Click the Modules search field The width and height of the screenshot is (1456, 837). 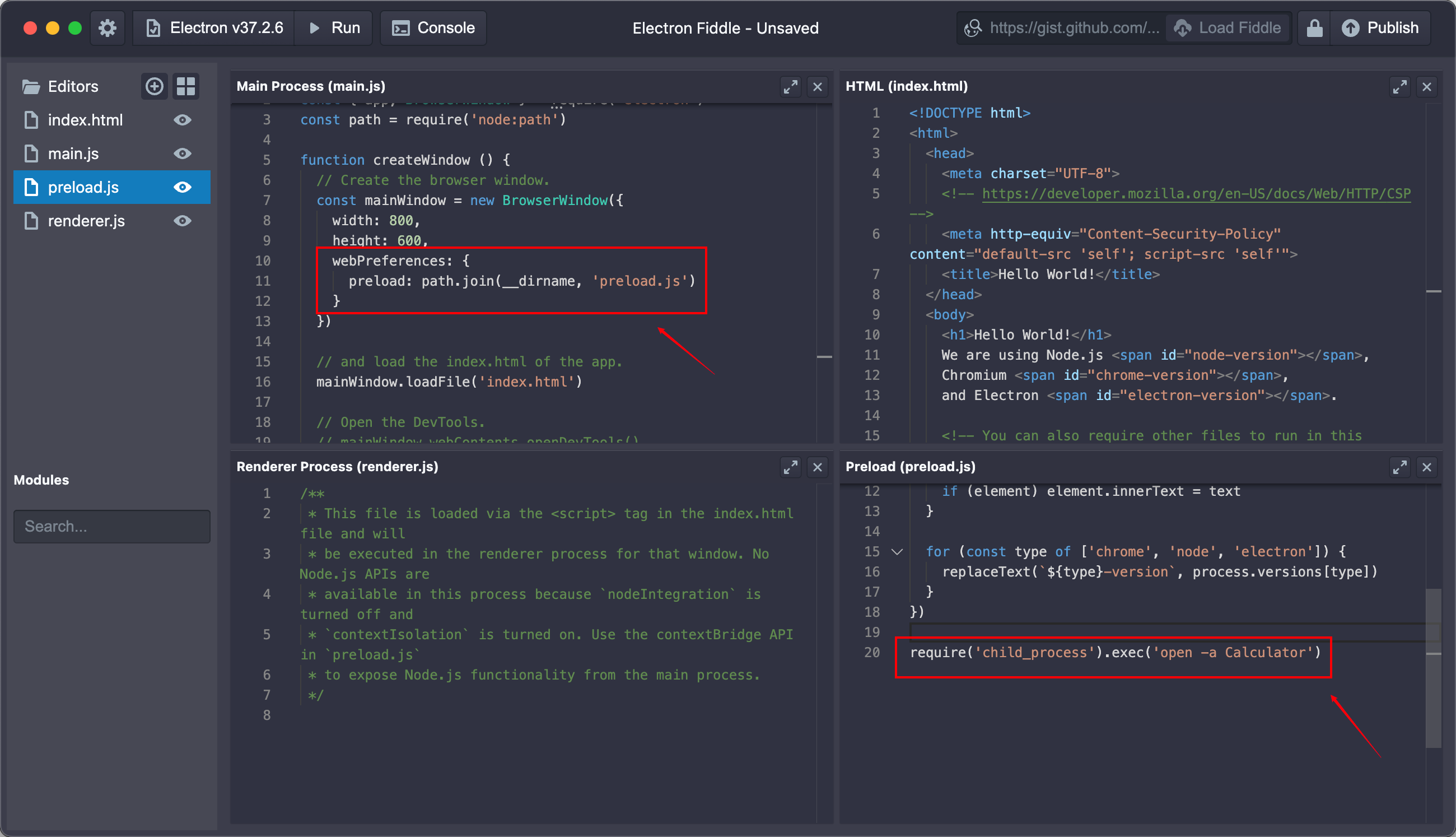coord(112,527)
